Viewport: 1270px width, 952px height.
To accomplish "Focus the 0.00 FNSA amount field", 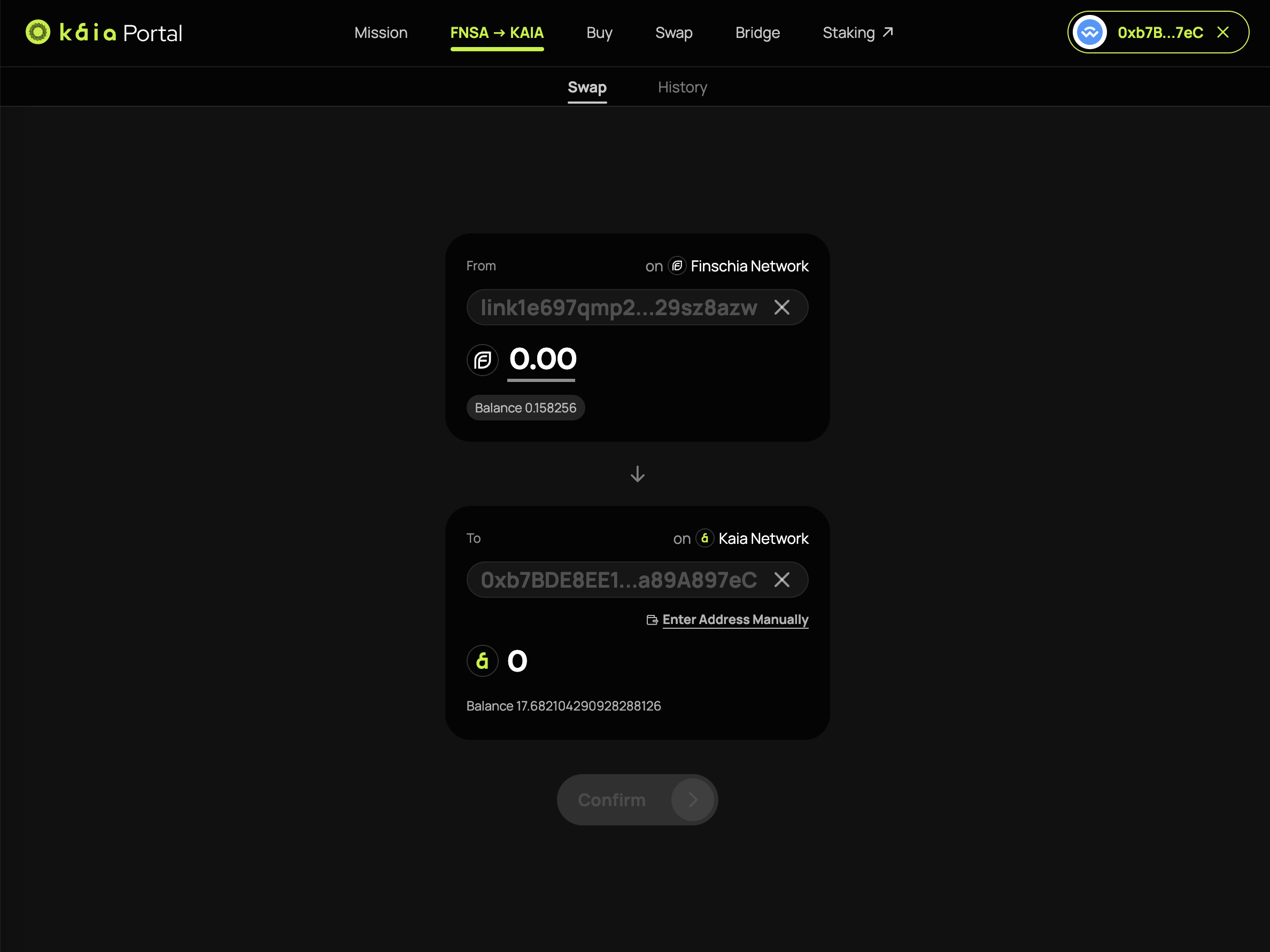I will [x=543, y=359].
